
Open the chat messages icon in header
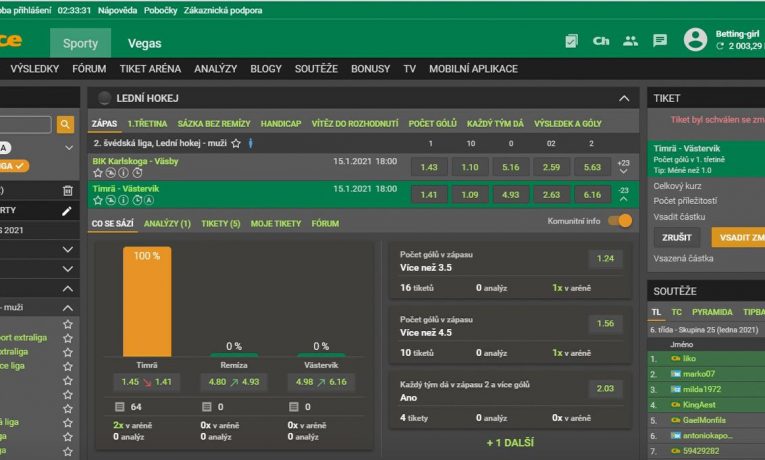click(659, 41)
